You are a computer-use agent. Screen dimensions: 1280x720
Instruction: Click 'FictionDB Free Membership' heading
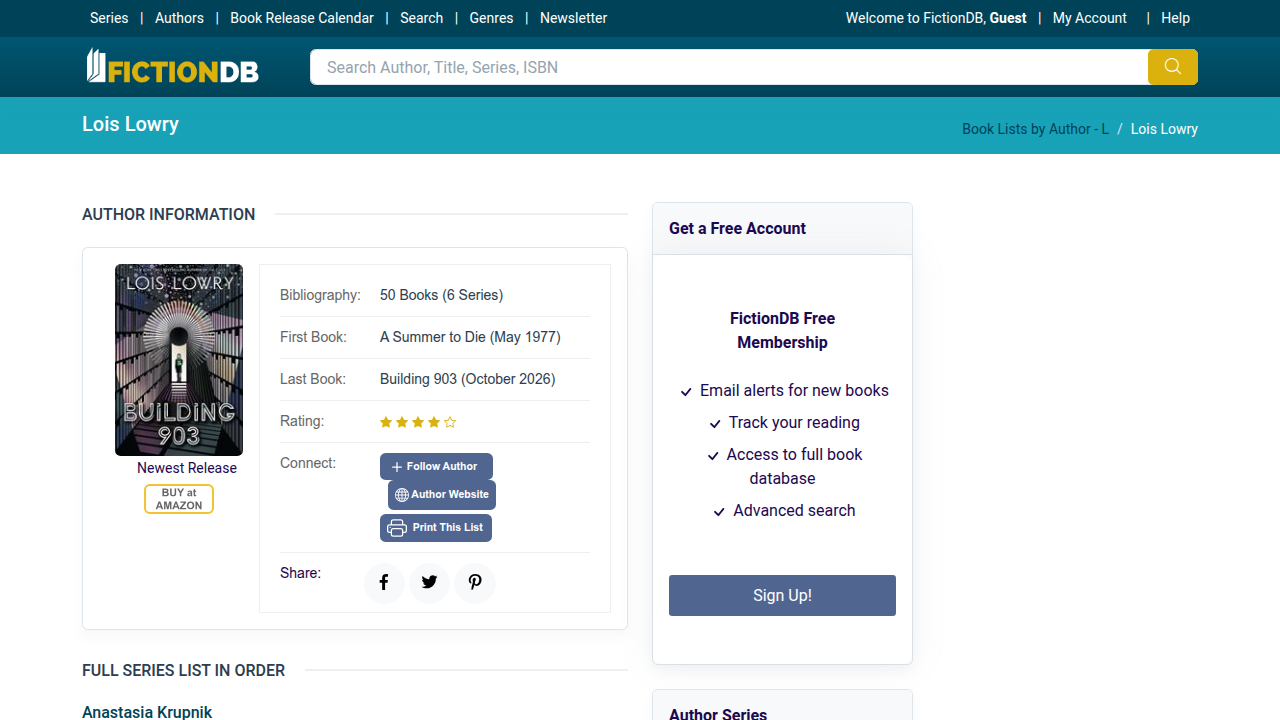(782, 330)
